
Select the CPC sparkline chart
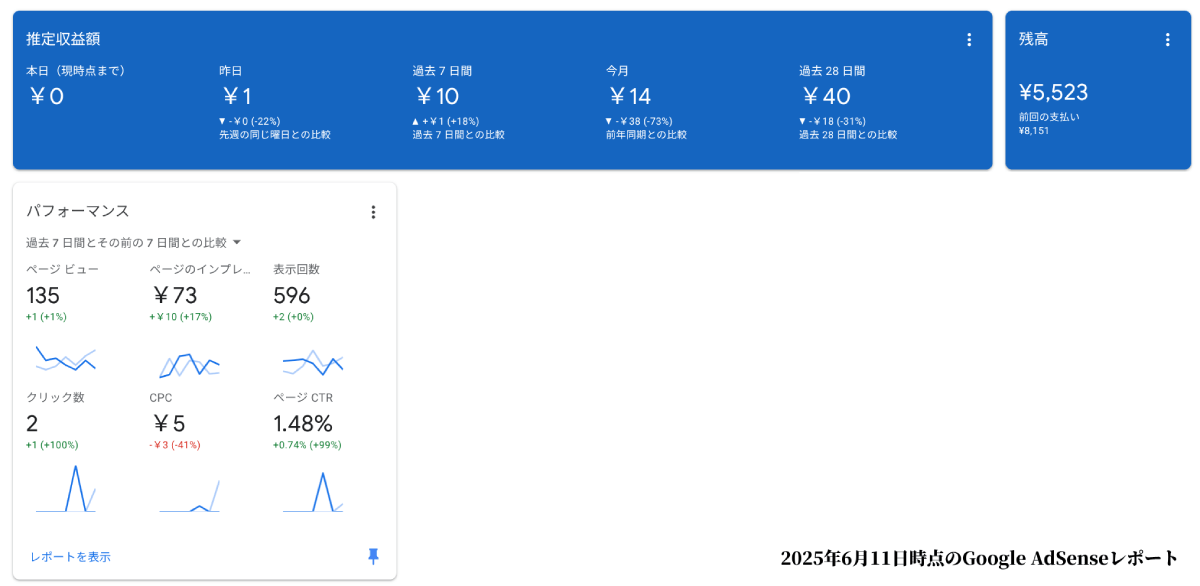click(x=189, y=496)
